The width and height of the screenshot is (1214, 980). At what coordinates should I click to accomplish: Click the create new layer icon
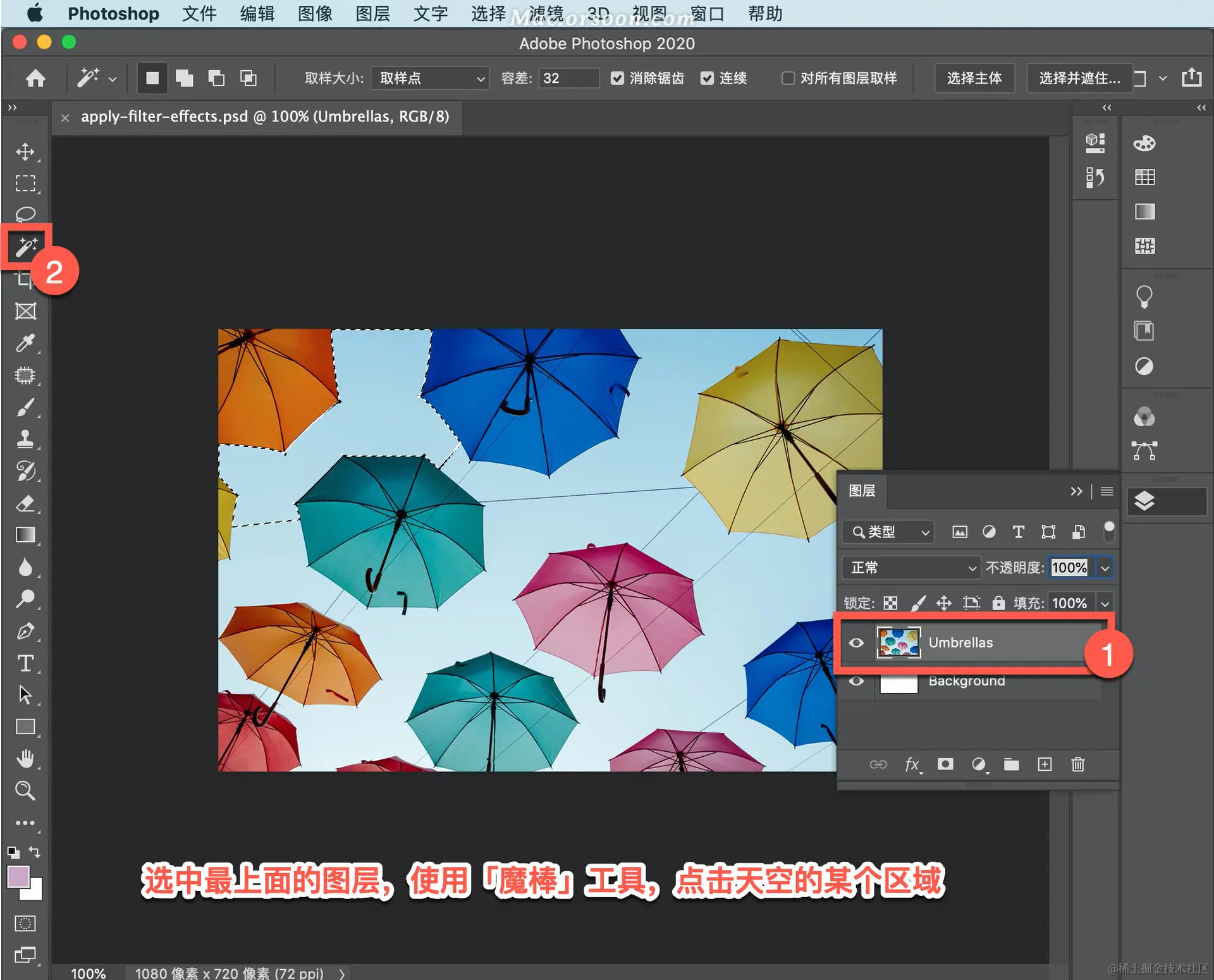point(1045,764)
